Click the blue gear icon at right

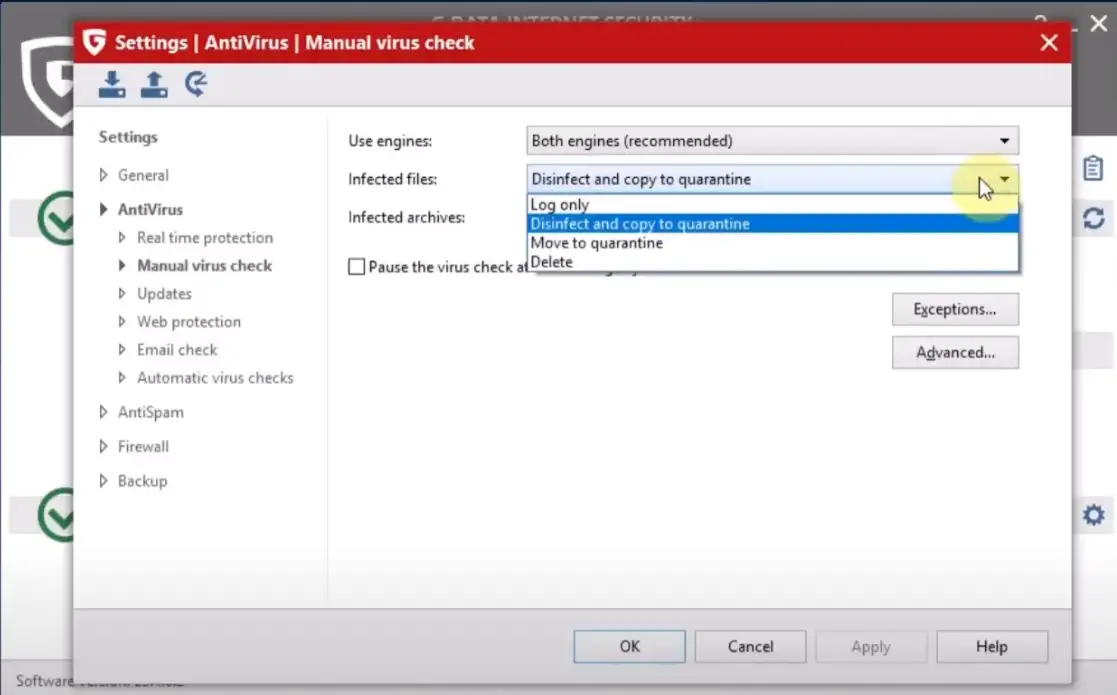[1093, 516]
